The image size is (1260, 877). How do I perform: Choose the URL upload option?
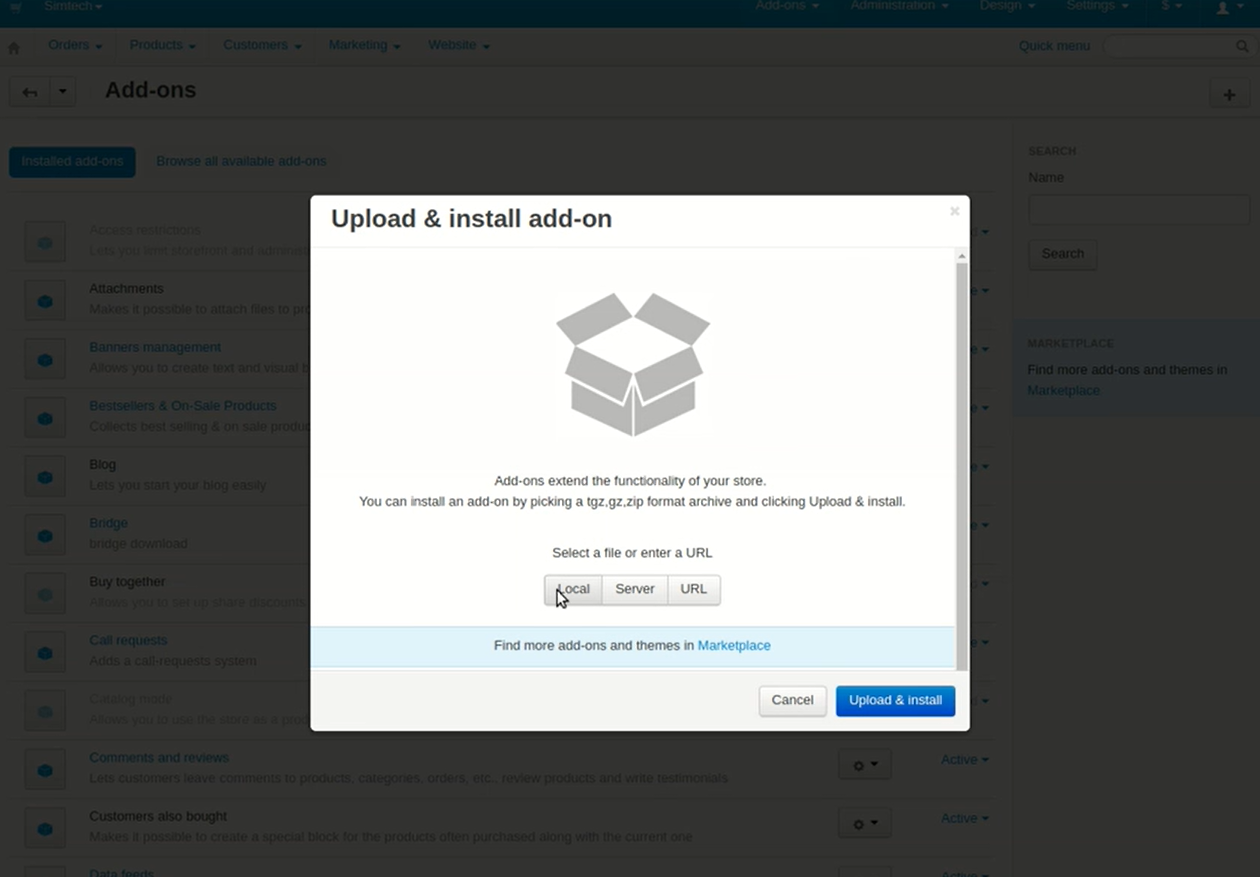(693, 589)
